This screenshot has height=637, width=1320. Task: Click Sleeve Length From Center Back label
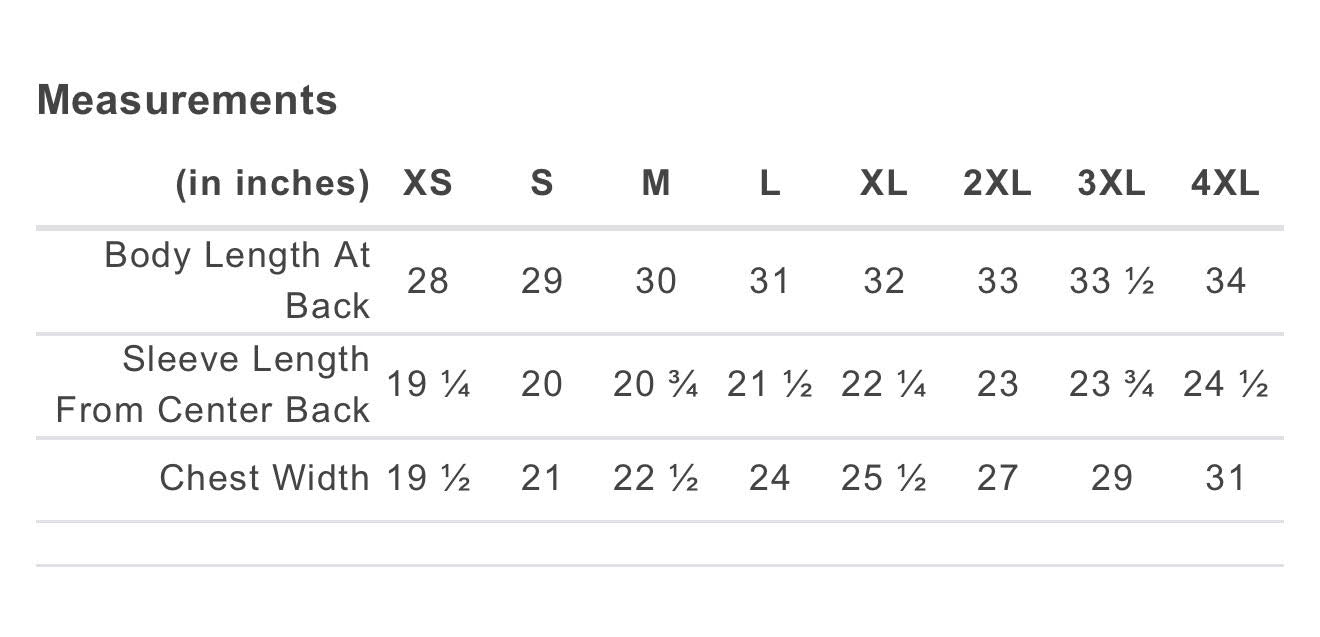click(213, 384)
